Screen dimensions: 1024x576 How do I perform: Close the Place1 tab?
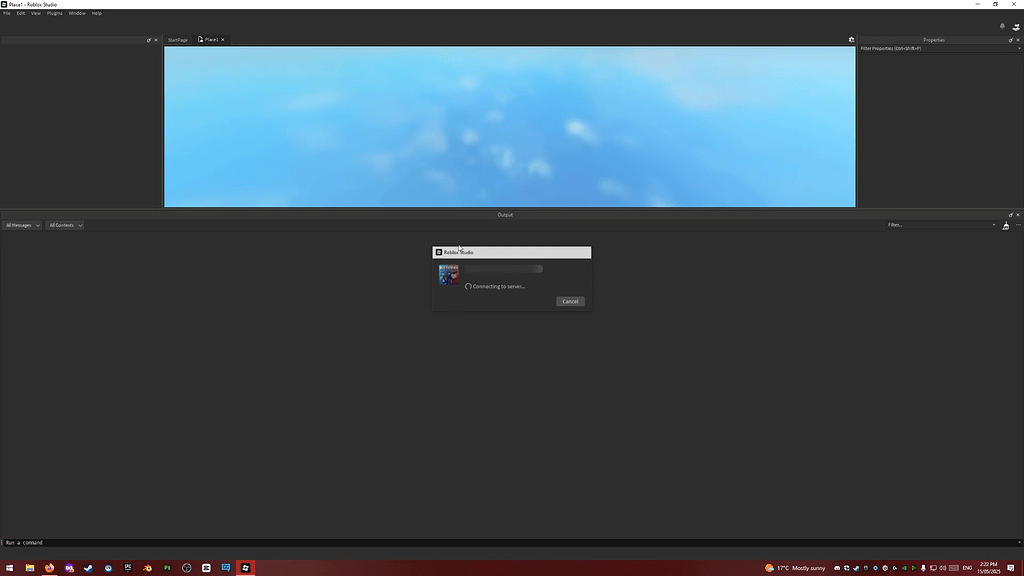click(x=222, y=40)
